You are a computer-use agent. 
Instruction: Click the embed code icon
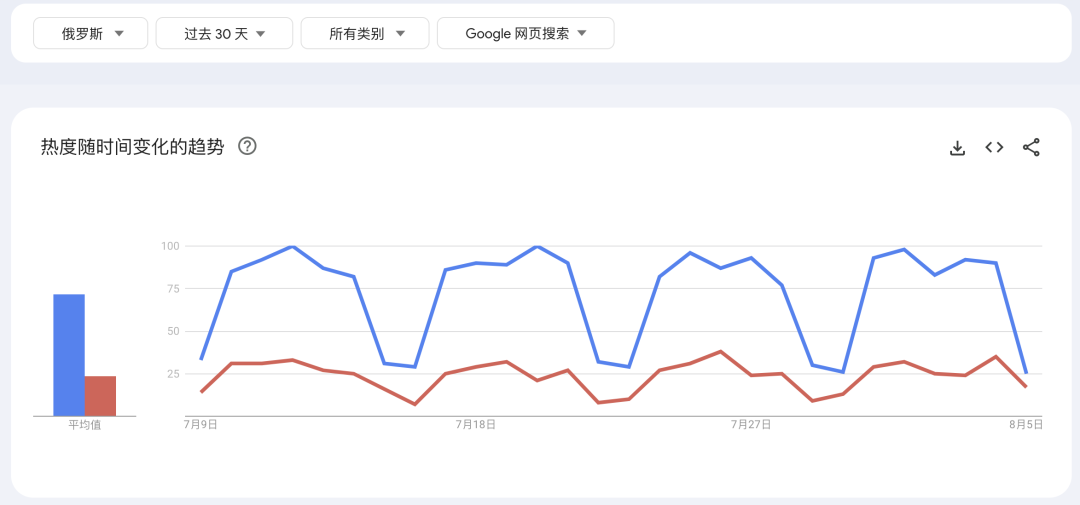tap(994, 147)
